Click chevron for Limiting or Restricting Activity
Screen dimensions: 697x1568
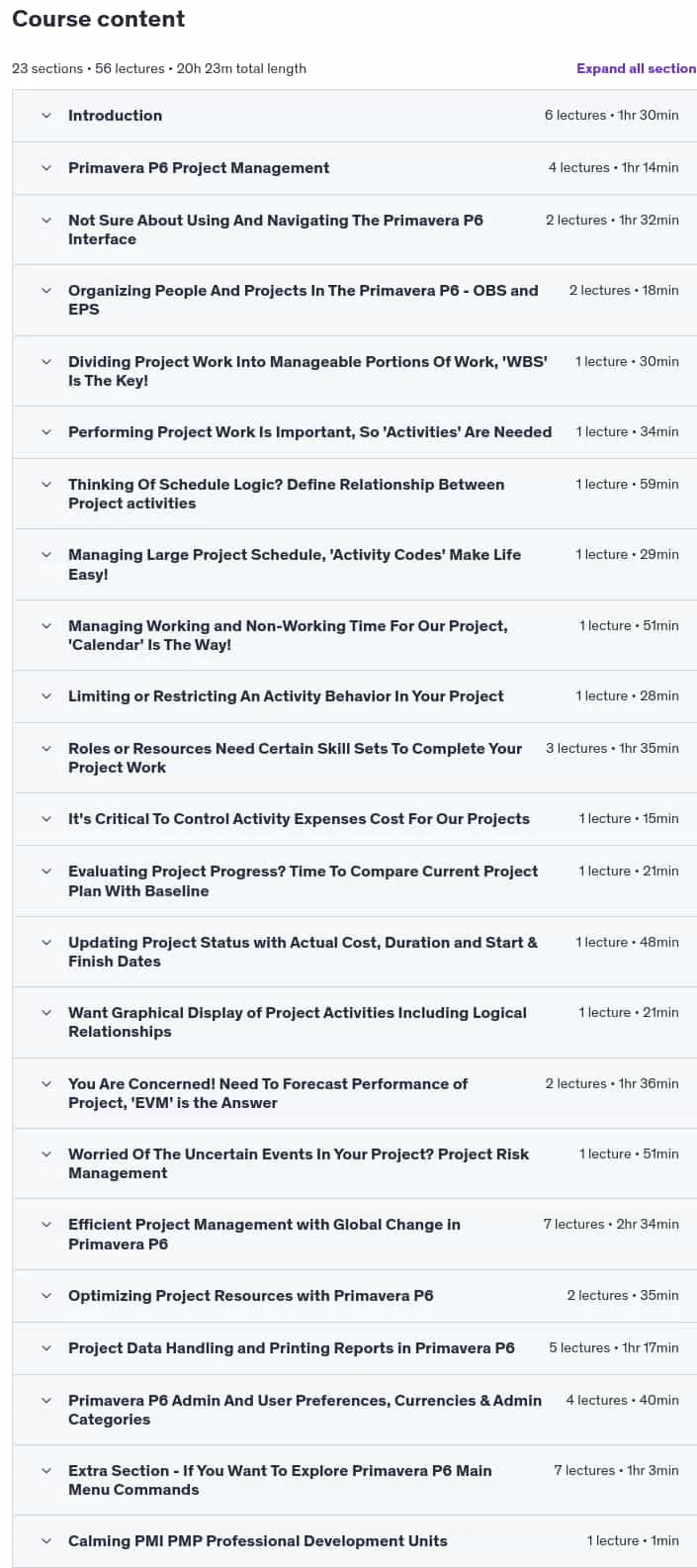click(x=45, y=696)
